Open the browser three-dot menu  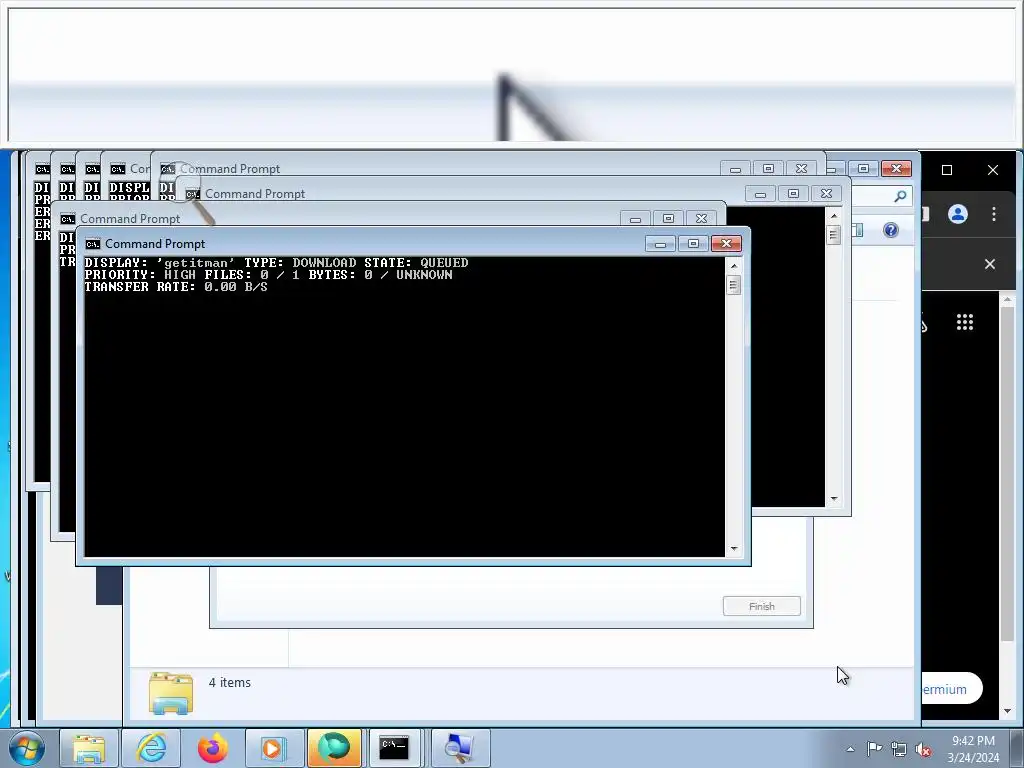pos(993,214)
